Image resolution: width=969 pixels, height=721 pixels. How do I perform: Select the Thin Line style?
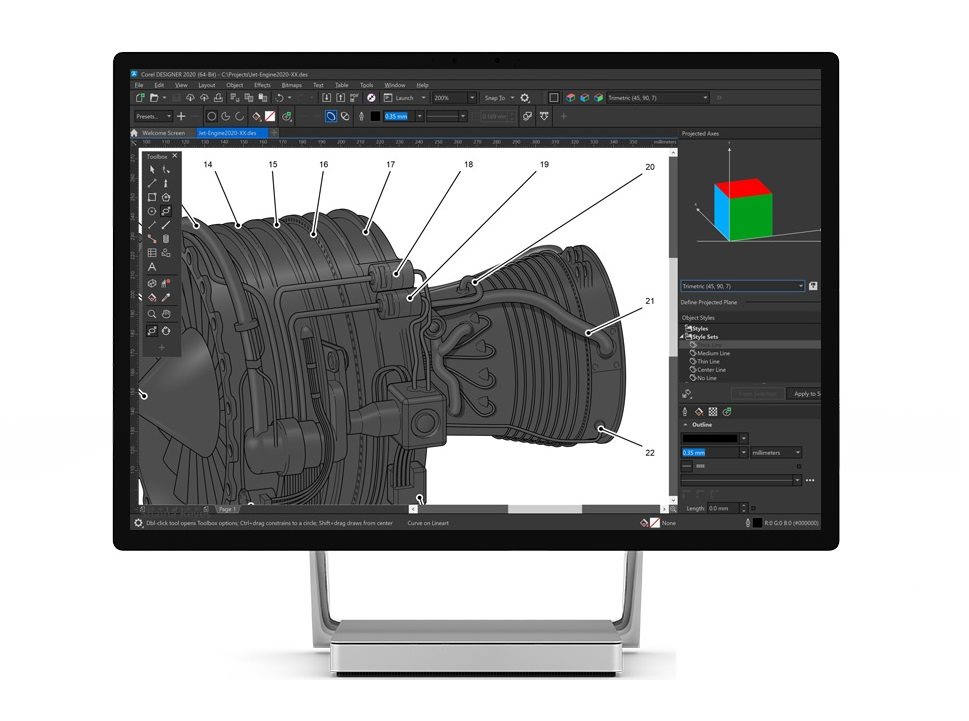[x=708, y=361]
